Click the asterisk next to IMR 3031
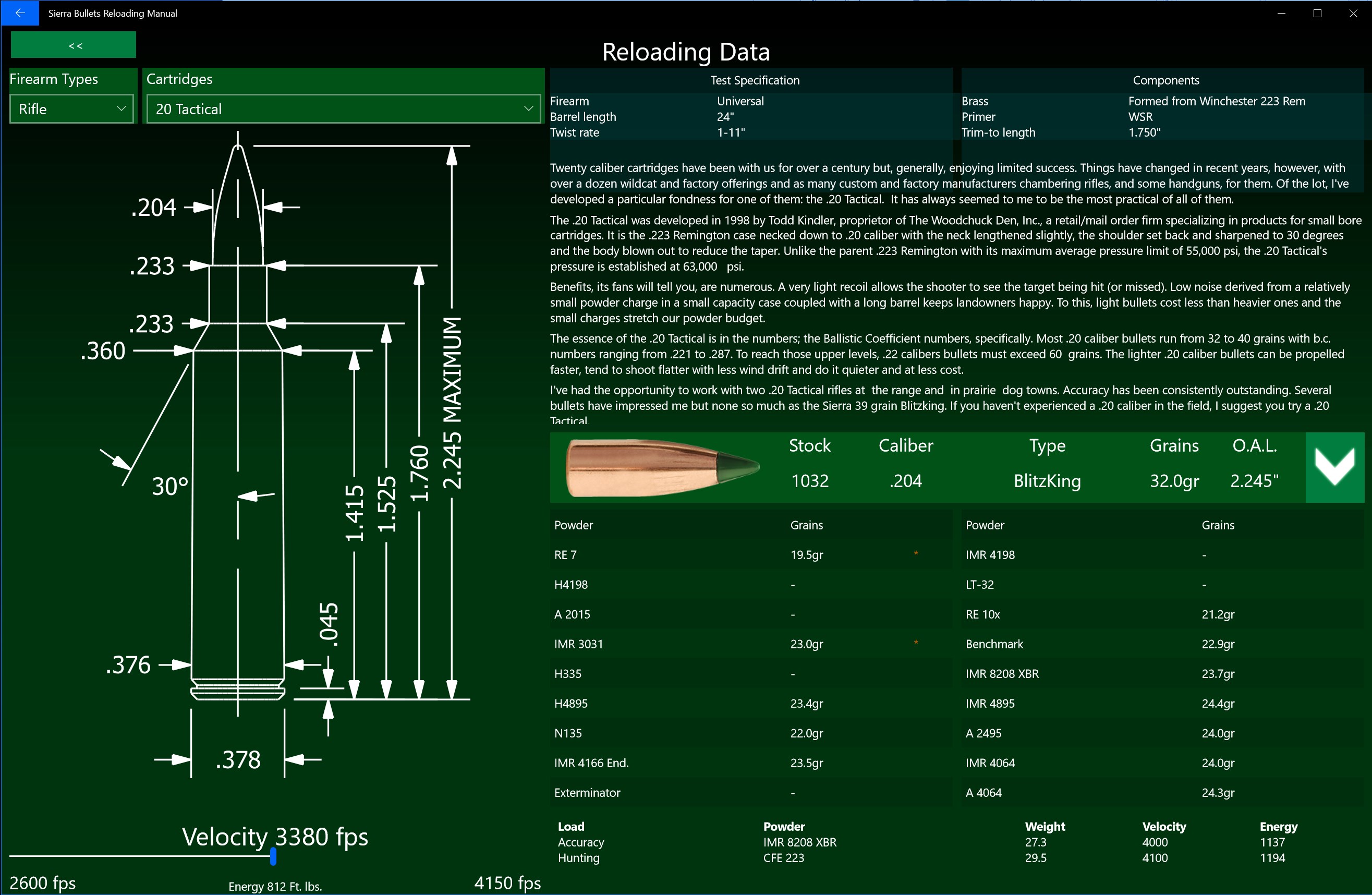This screenshot has height=895, width=1372. 915,643
